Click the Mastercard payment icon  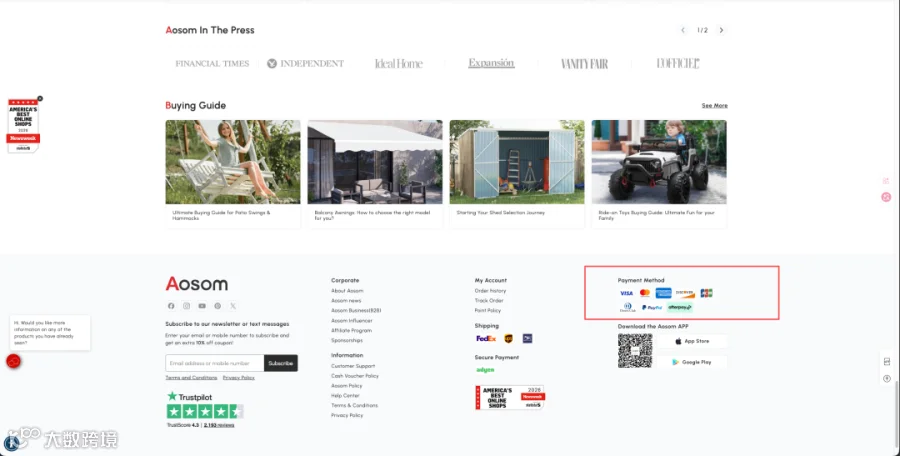click(x=645, y=293)
